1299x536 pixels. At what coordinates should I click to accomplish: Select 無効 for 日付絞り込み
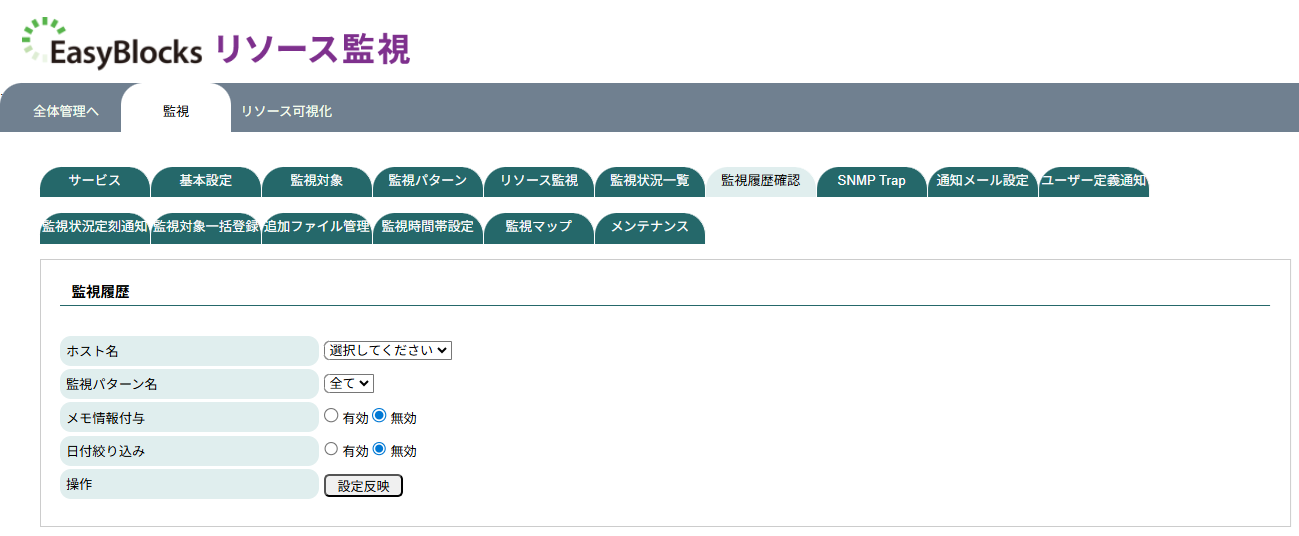379,449
